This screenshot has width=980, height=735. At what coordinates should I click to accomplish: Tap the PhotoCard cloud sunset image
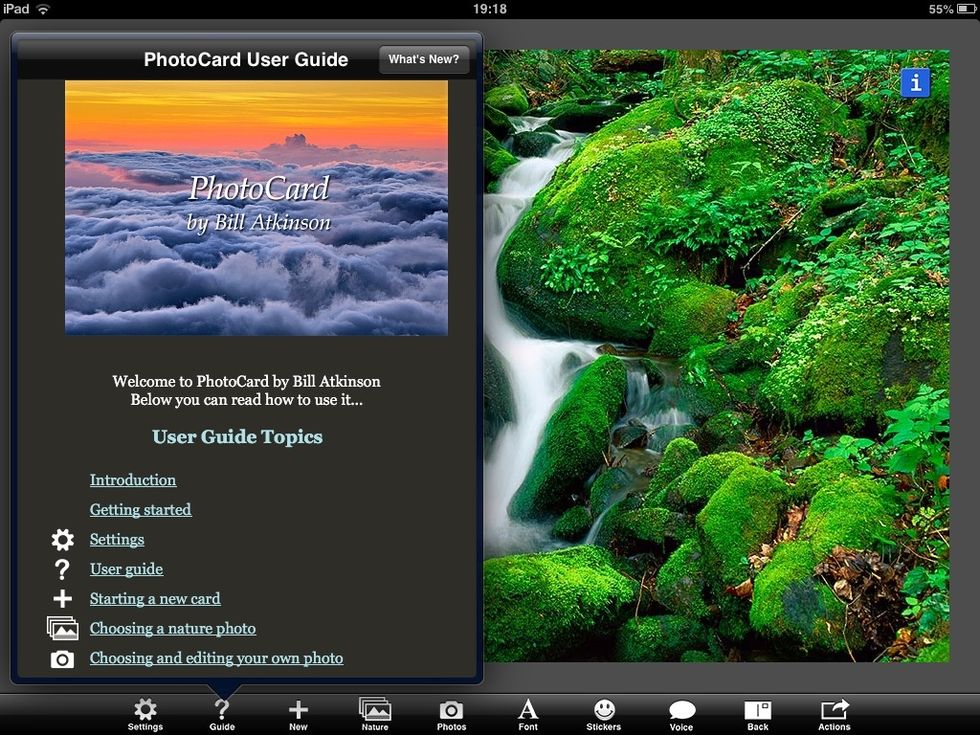tap(256, 207)
